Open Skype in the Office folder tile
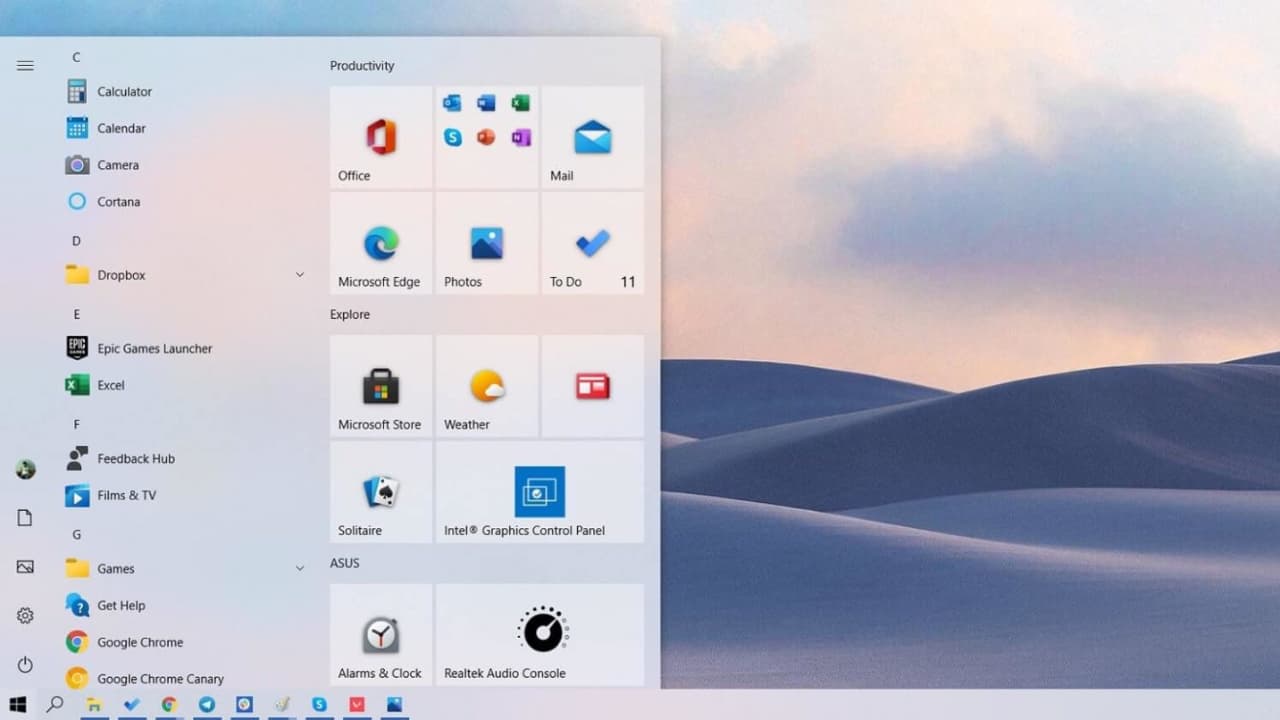Viewport: 1280px width, 720px height. pyautogui.click(x=452, y=137)
